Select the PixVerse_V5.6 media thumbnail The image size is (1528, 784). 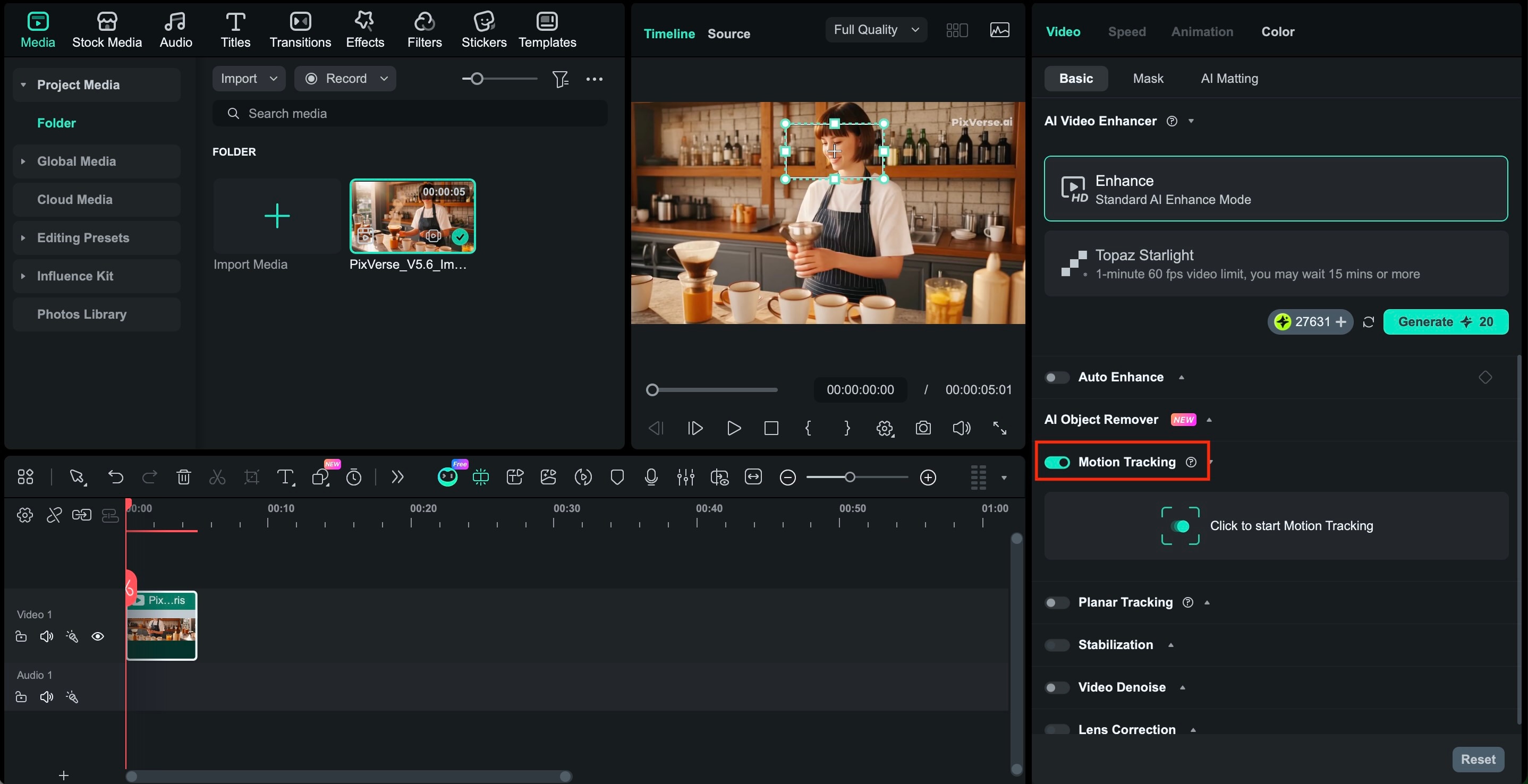[412, 216]
